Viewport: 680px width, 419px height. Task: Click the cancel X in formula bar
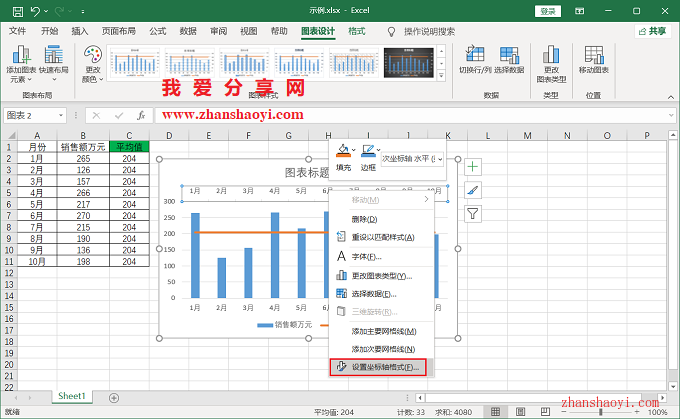pyautogui.click(x=96, y=115)
